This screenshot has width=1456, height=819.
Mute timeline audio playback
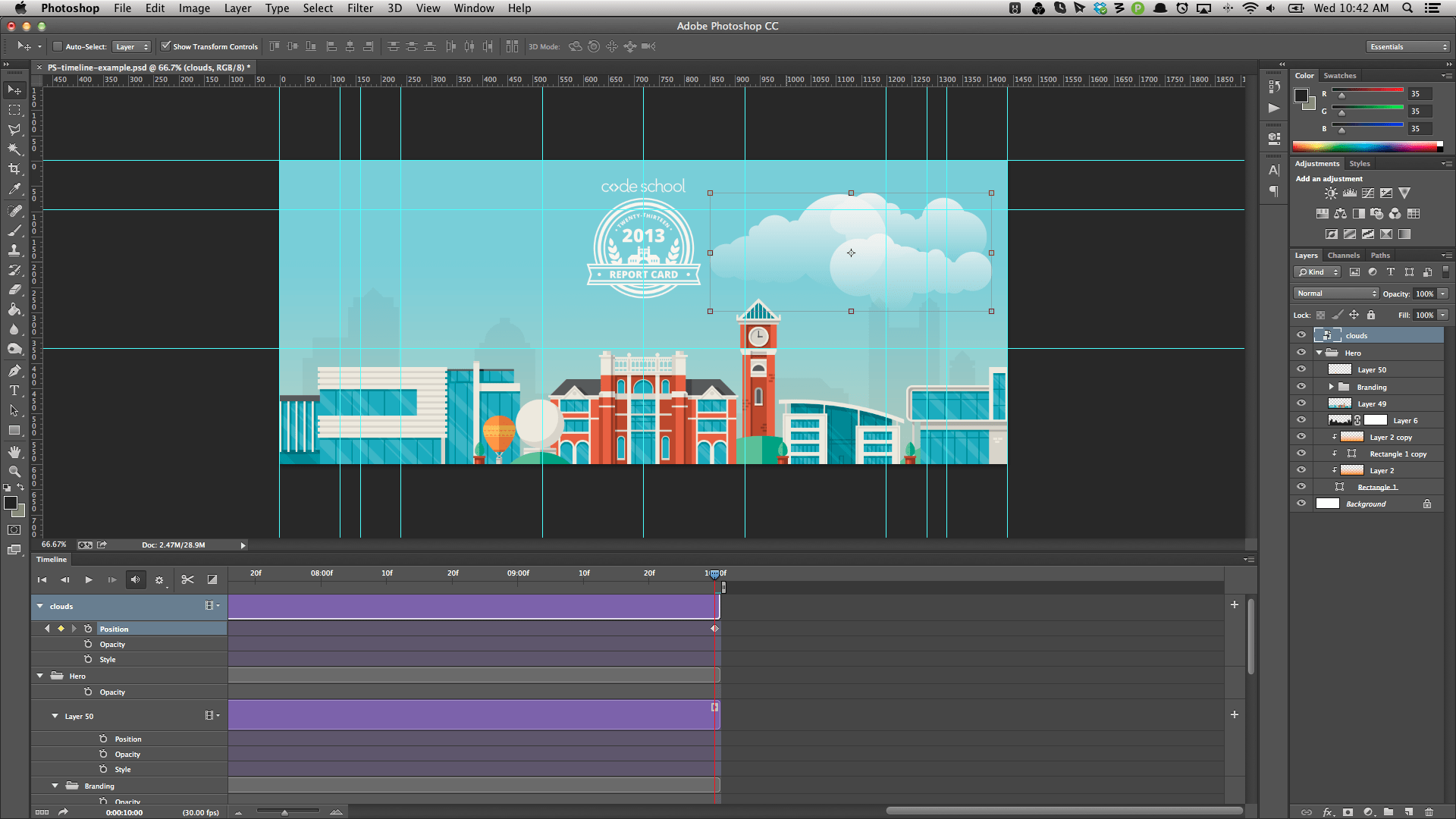coord(136,580)
